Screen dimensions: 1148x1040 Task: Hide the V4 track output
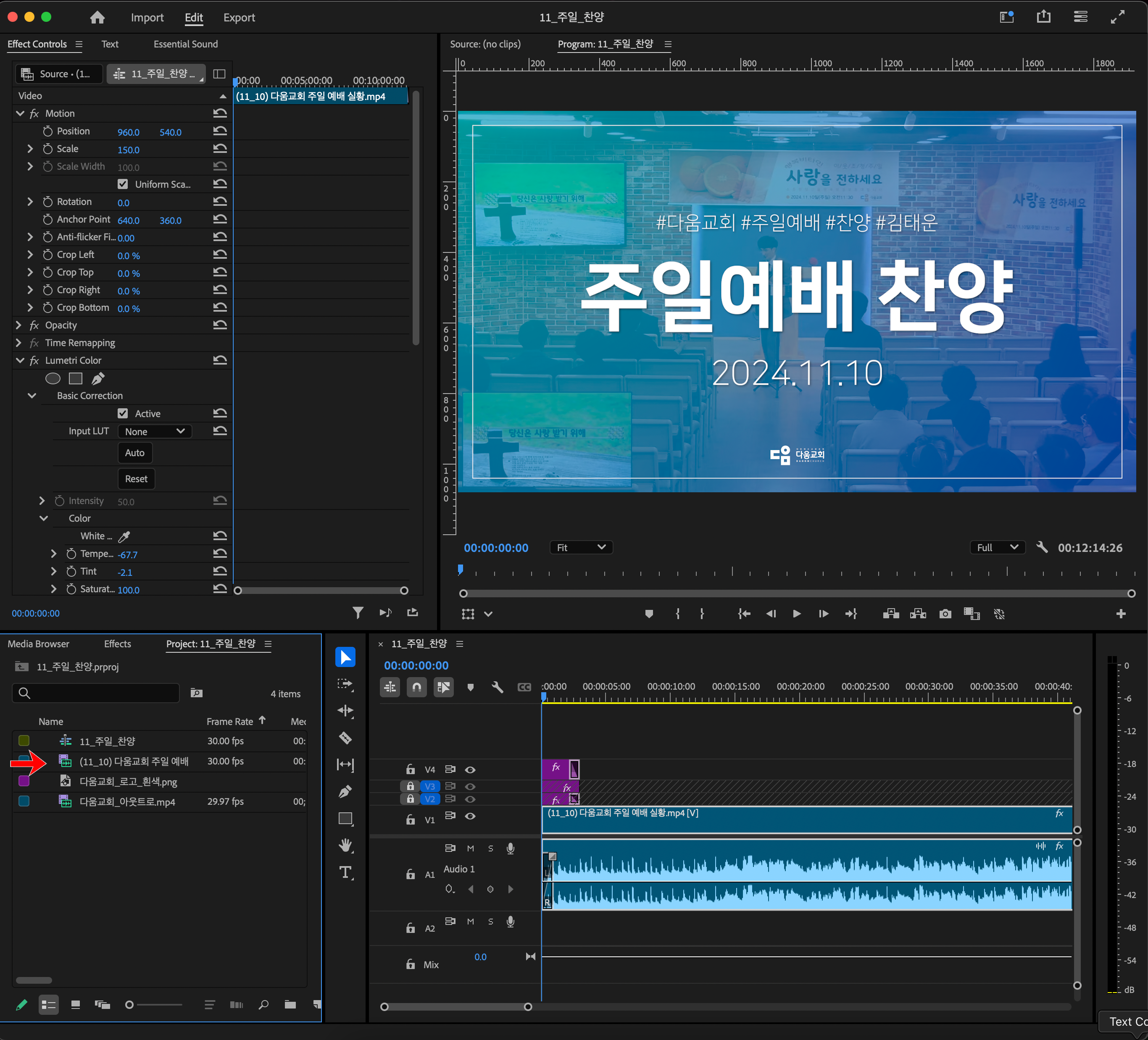(x=470, y=769)
